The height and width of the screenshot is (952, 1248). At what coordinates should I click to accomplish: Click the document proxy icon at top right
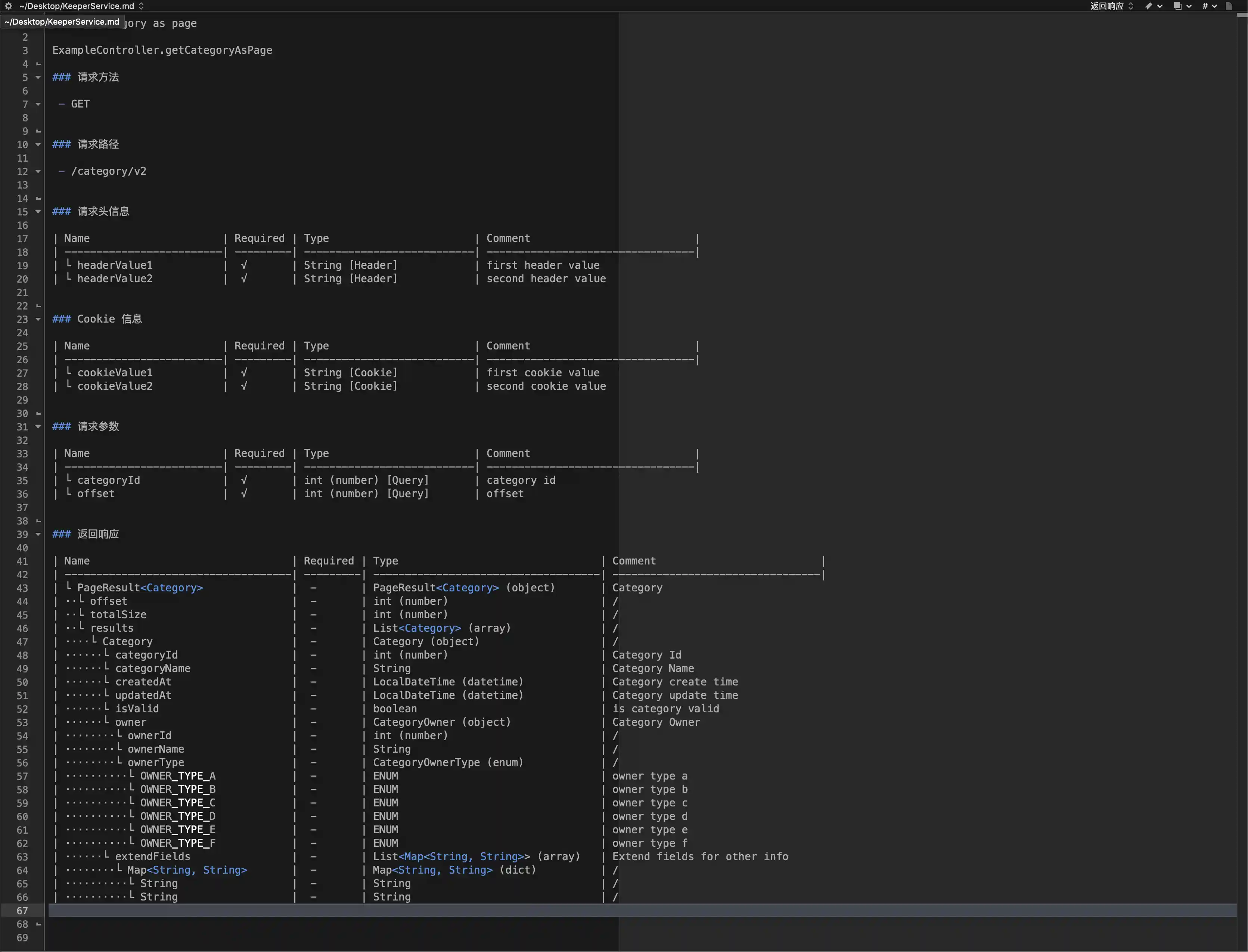1229,6
